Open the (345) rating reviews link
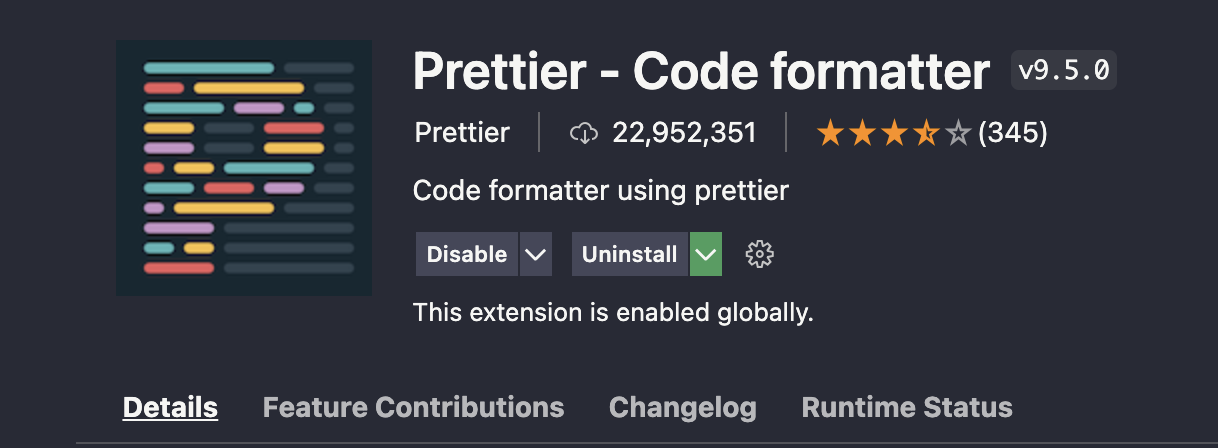1218x448 pixels. pos(1012,133)
